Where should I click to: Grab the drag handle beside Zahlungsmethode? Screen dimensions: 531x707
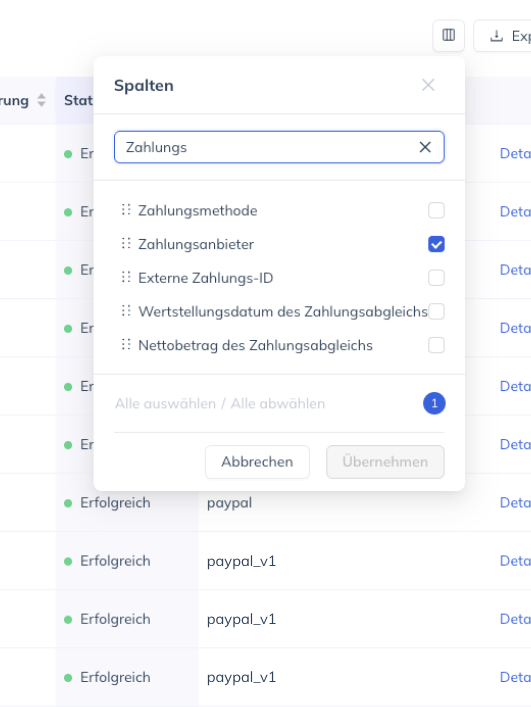point(126,210)
